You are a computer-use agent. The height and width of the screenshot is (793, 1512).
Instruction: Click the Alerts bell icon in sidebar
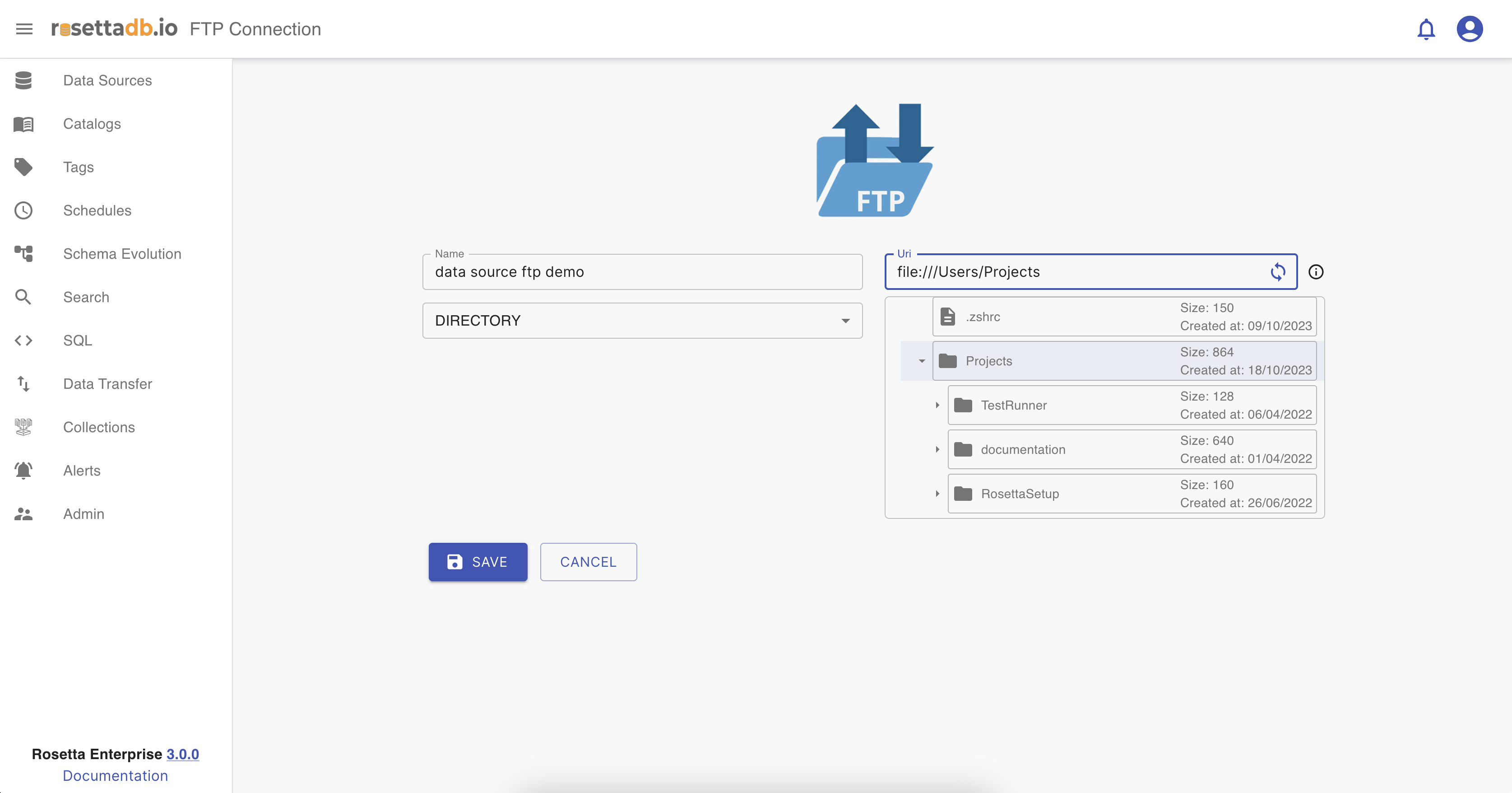click(23, 471)
